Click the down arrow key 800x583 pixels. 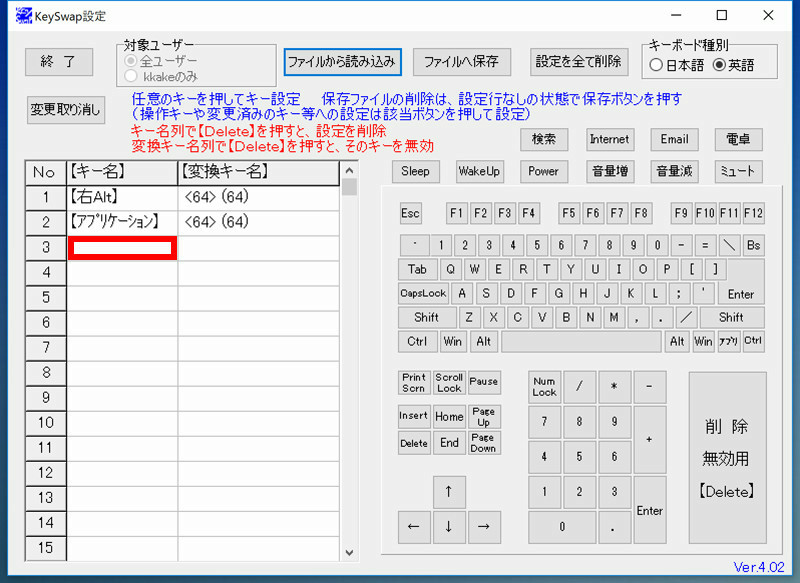tap(449, 527)
